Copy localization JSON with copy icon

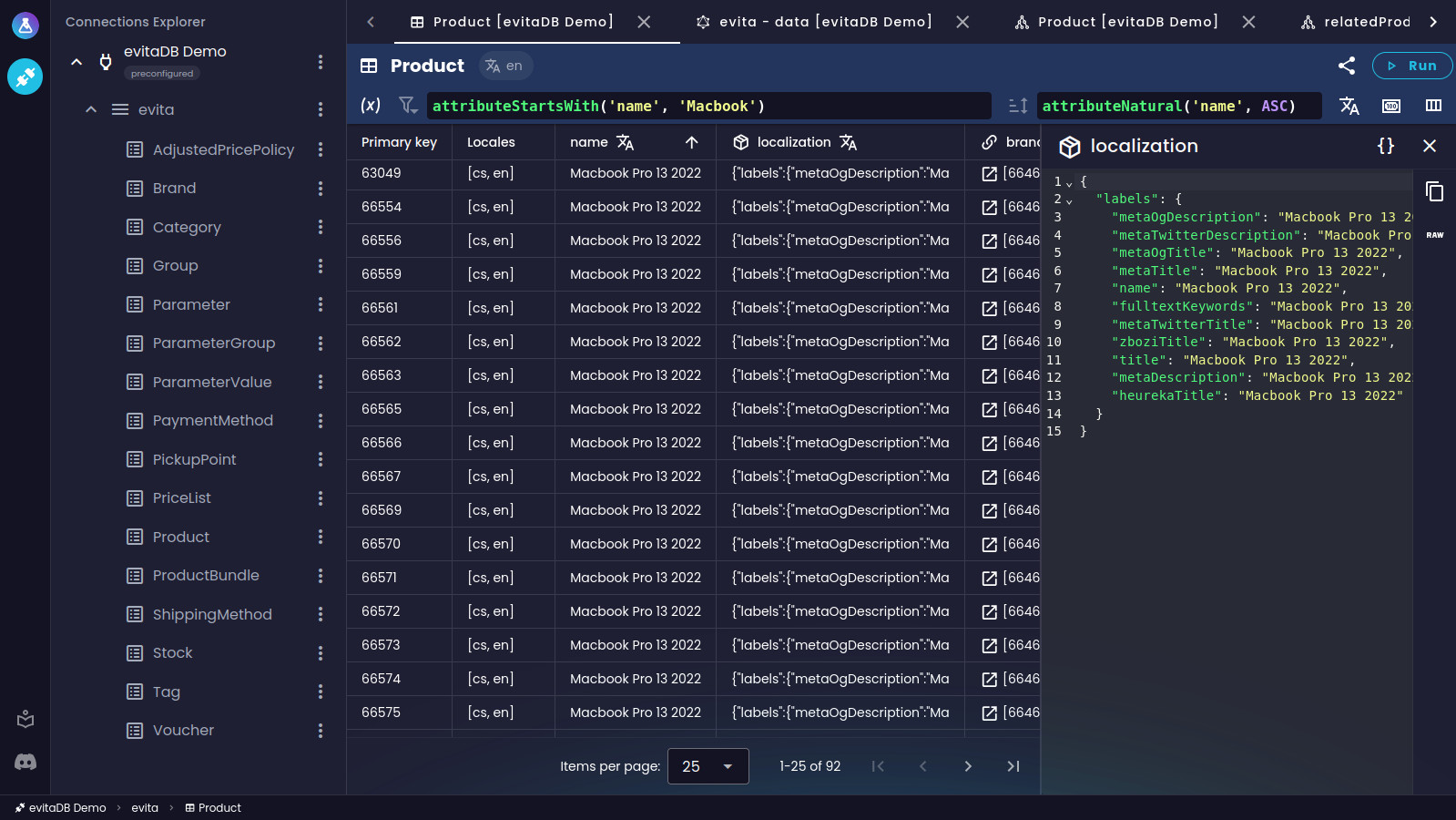(1434, 191)
